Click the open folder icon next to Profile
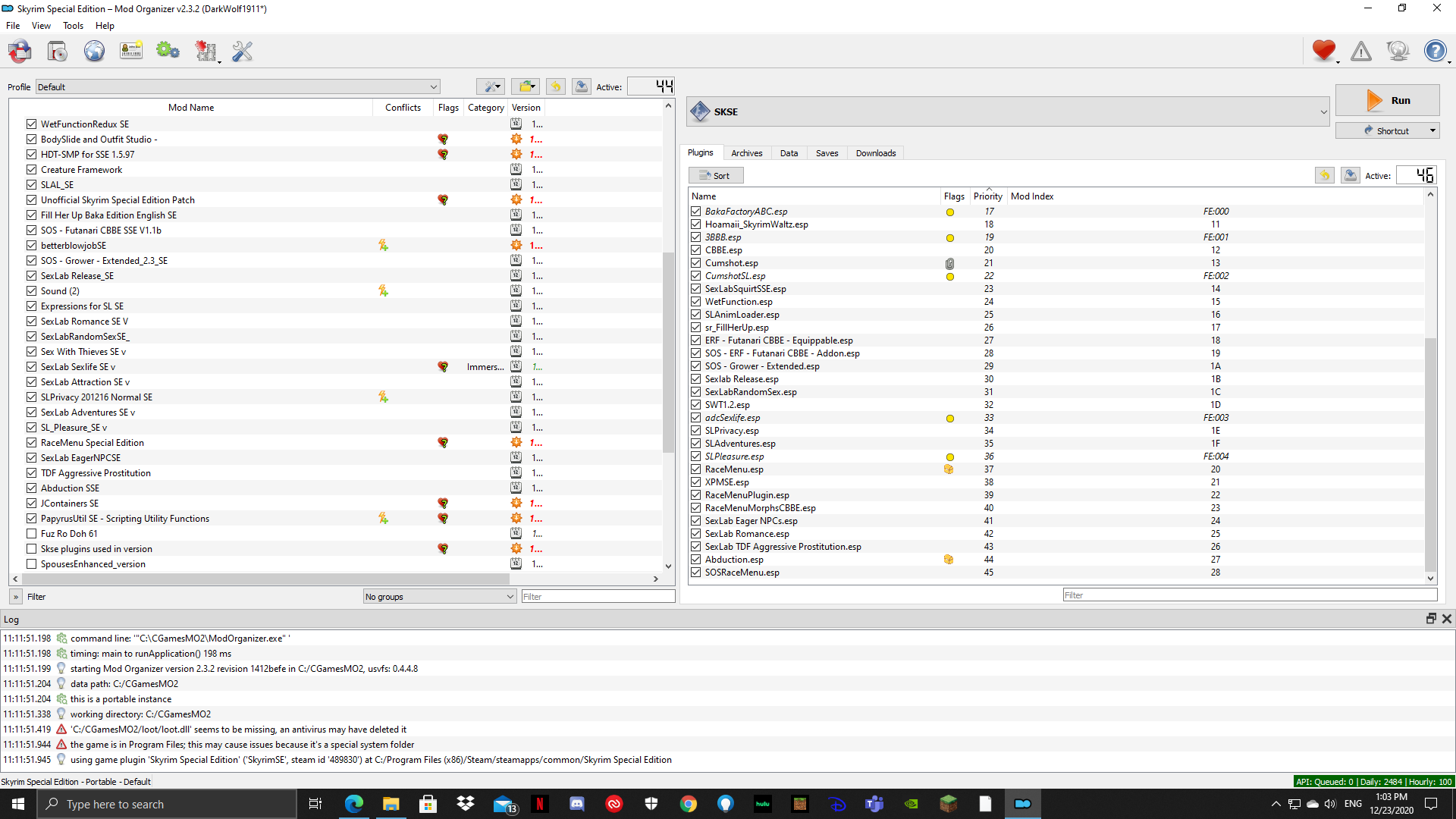This screenshot has width=1456, height=819. (525, 86)
